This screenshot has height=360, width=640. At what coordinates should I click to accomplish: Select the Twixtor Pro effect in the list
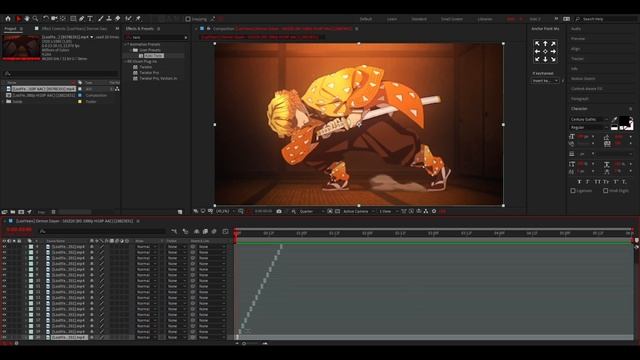coord(149,73)
